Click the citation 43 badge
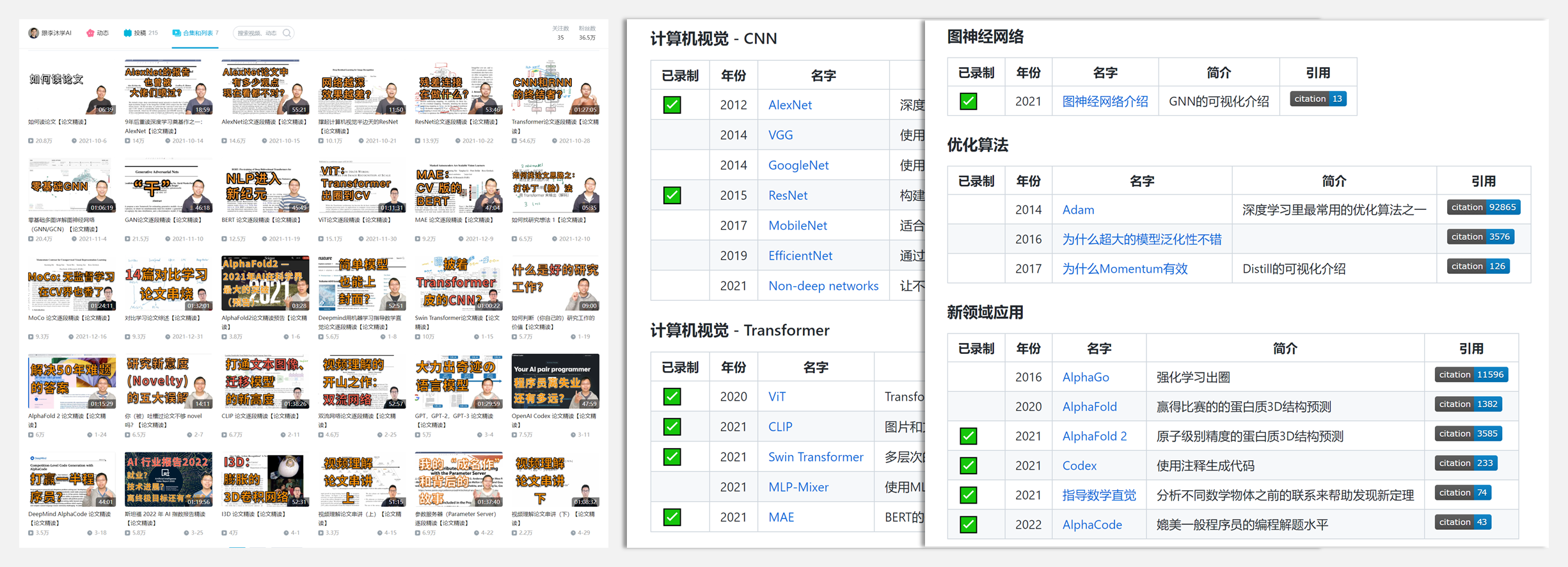Viewport: 1568px width, 567px height. [x=1463, y=522]
